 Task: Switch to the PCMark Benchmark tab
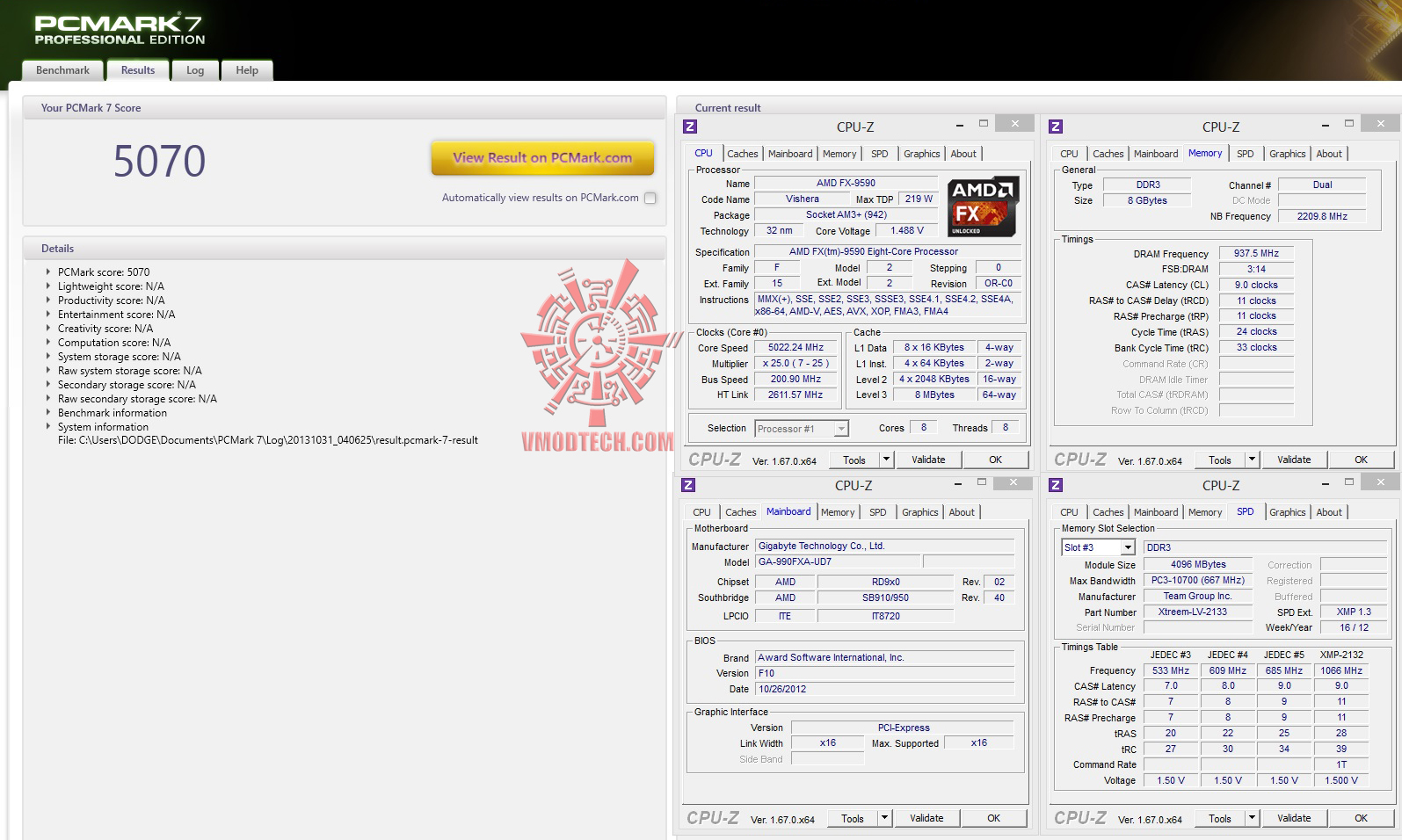pos(62,70)
